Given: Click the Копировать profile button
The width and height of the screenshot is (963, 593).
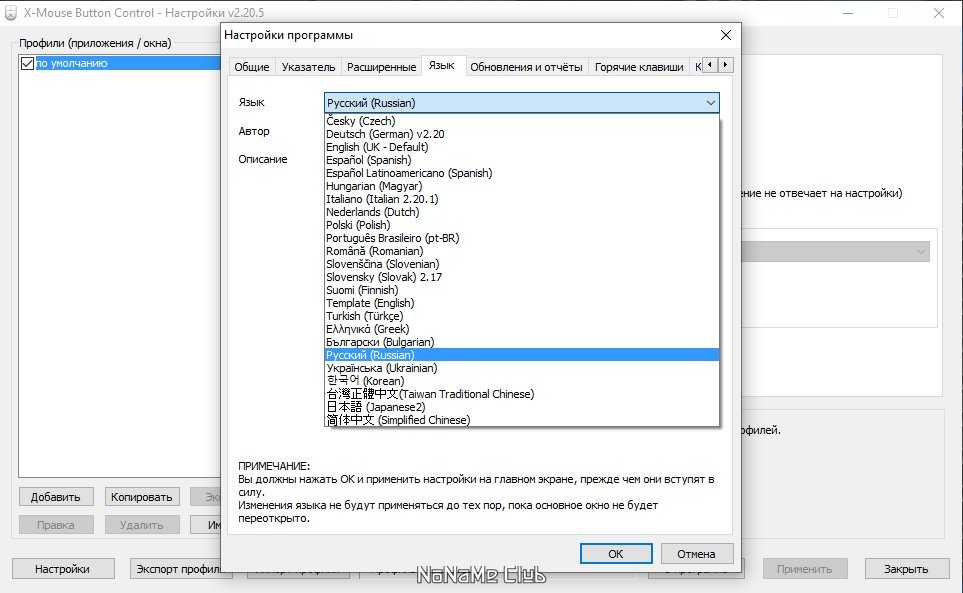Looking at the screenshot, I should [x=142, y=497].
